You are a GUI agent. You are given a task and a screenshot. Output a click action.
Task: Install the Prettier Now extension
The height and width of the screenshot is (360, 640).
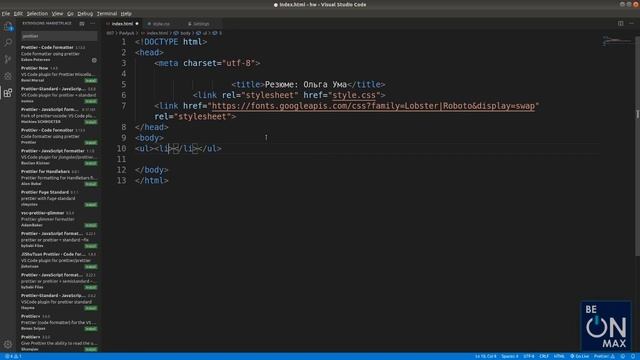(91, 81)
